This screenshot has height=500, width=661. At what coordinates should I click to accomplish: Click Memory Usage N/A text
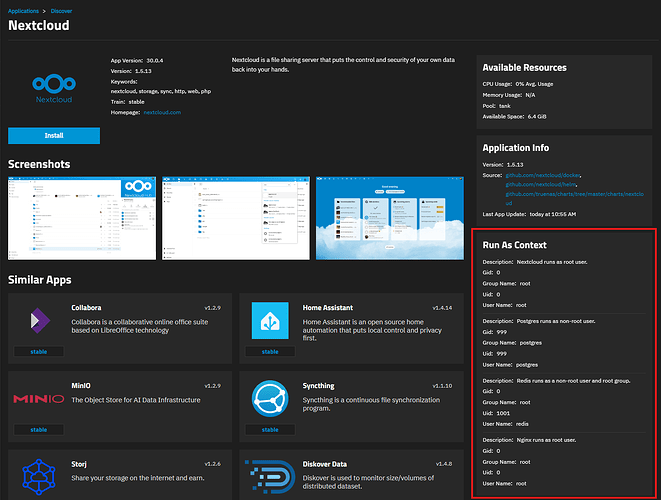tap(509, 95)
